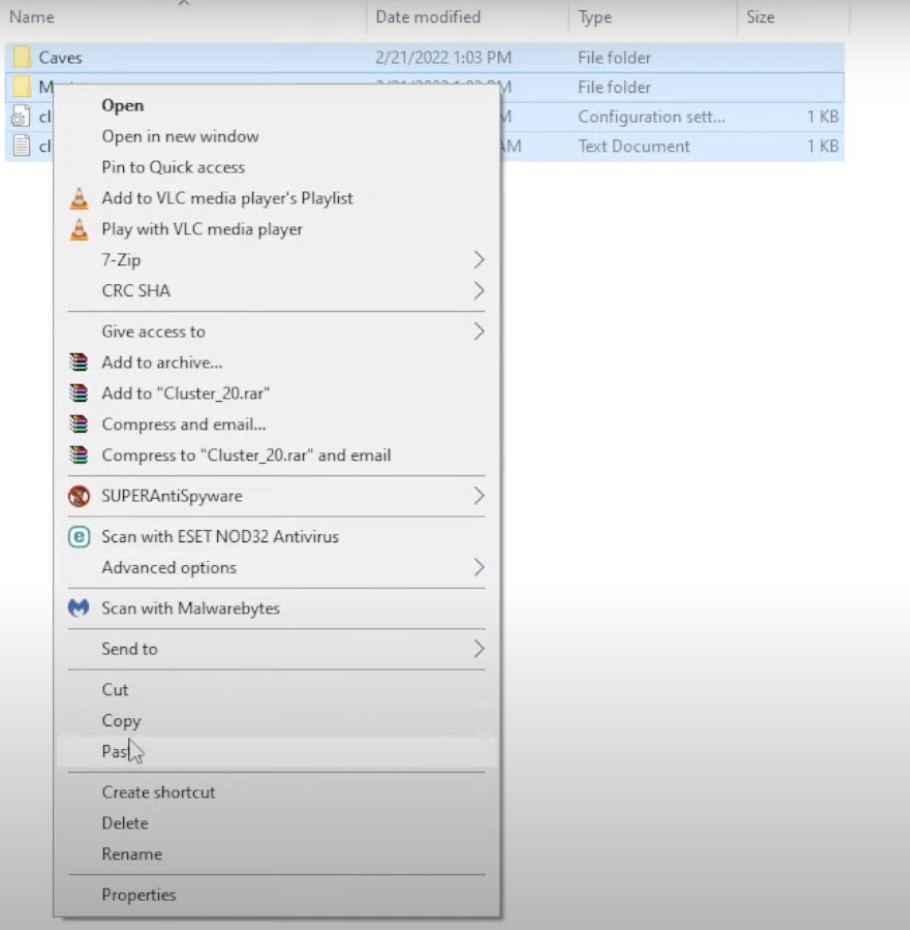Expand the Send to submenu arrow

(x=478, y=649)
